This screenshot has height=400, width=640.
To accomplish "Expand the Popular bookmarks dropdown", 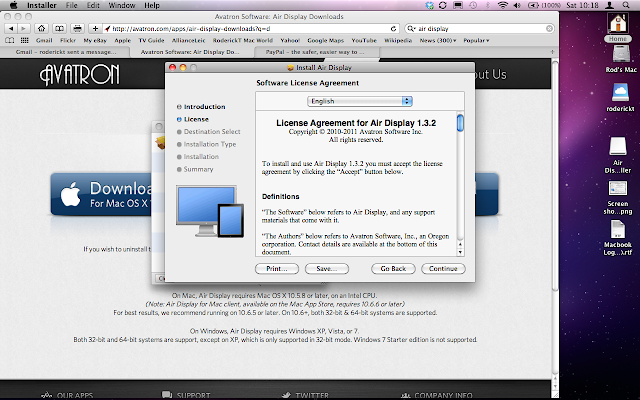I will 476,40.
